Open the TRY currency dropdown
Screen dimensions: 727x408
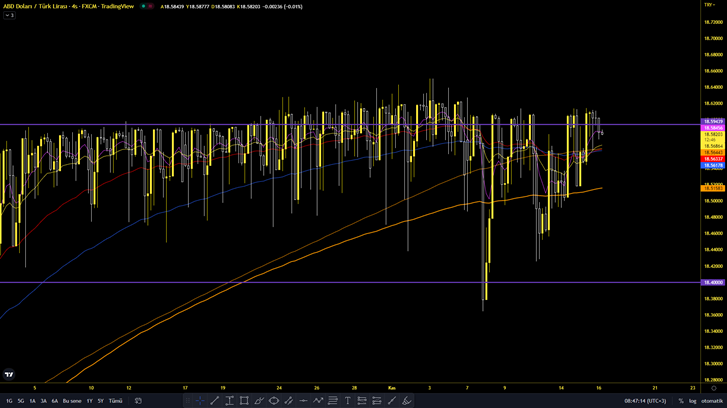708,5
